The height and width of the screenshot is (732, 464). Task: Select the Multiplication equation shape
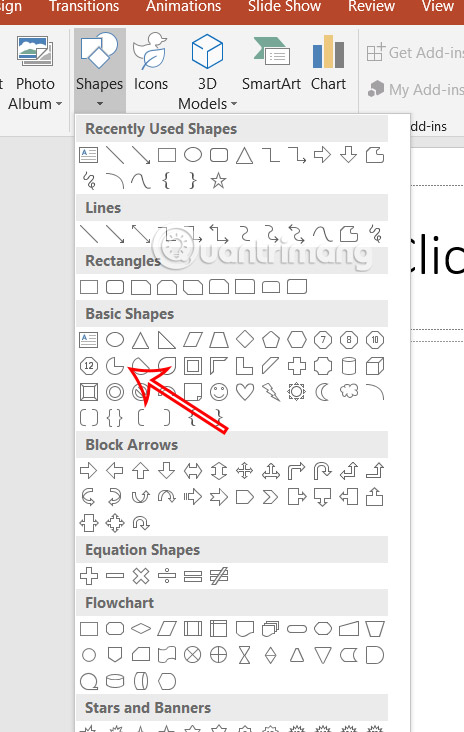coord(141,576)
